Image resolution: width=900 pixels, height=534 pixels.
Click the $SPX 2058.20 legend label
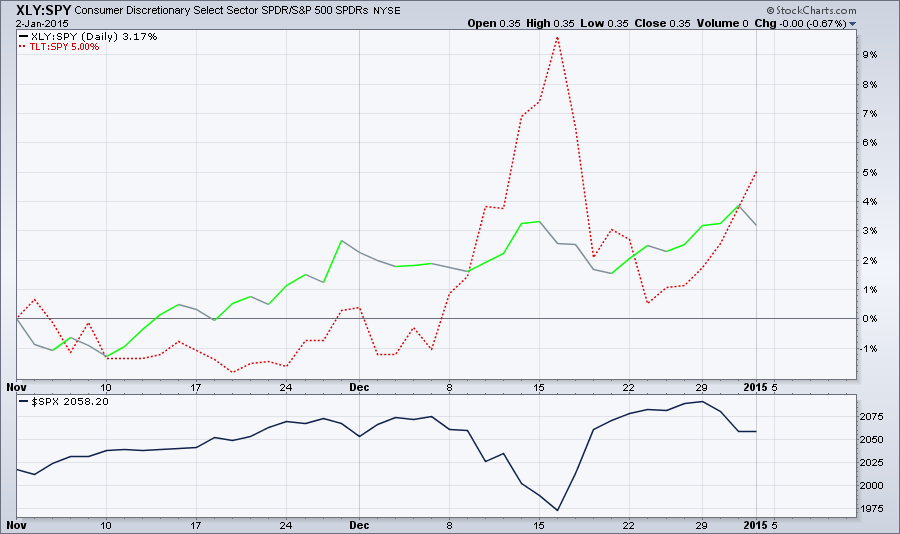coord(64,401)
